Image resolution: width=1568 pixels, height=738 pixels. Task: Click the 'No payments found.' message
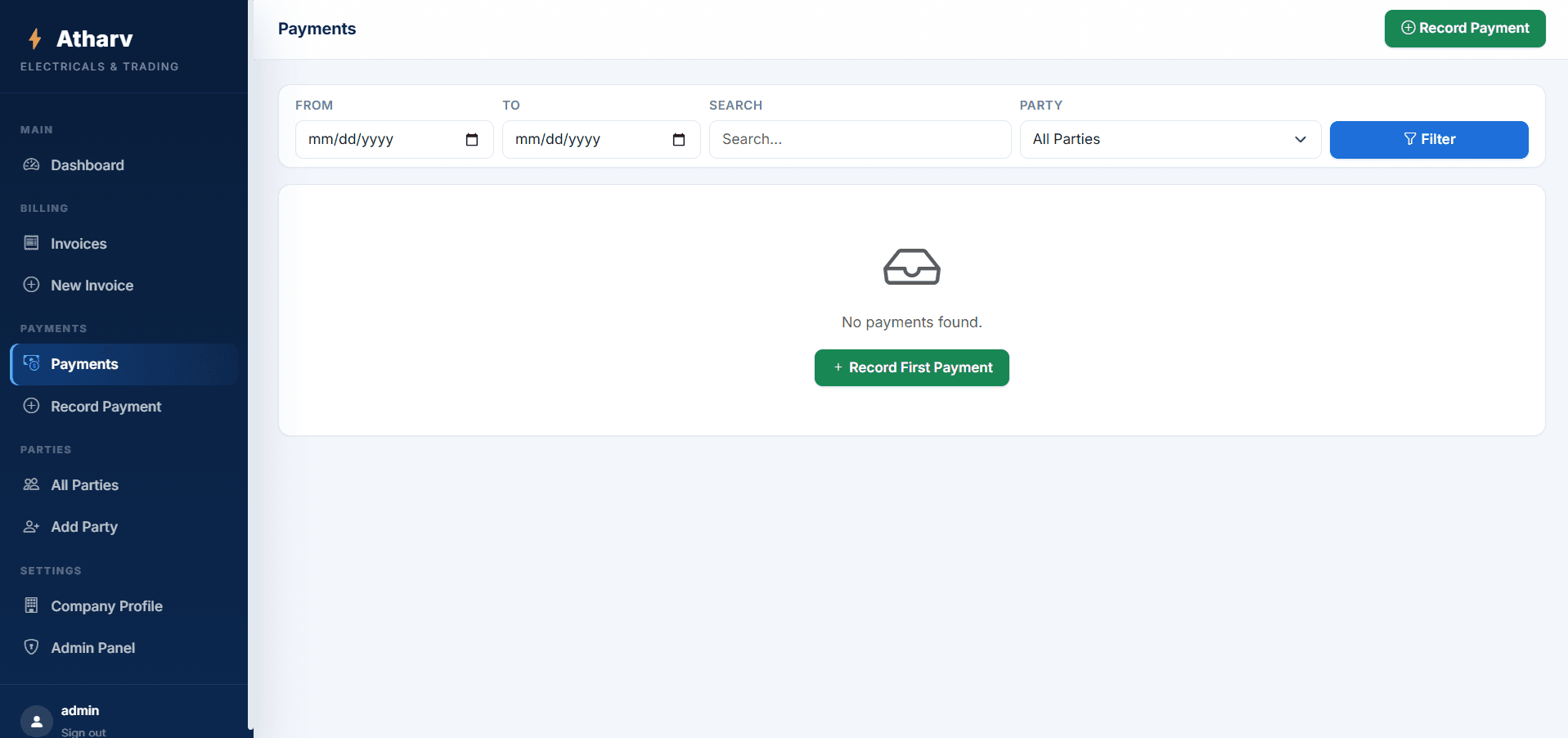(x=912, y=322)
